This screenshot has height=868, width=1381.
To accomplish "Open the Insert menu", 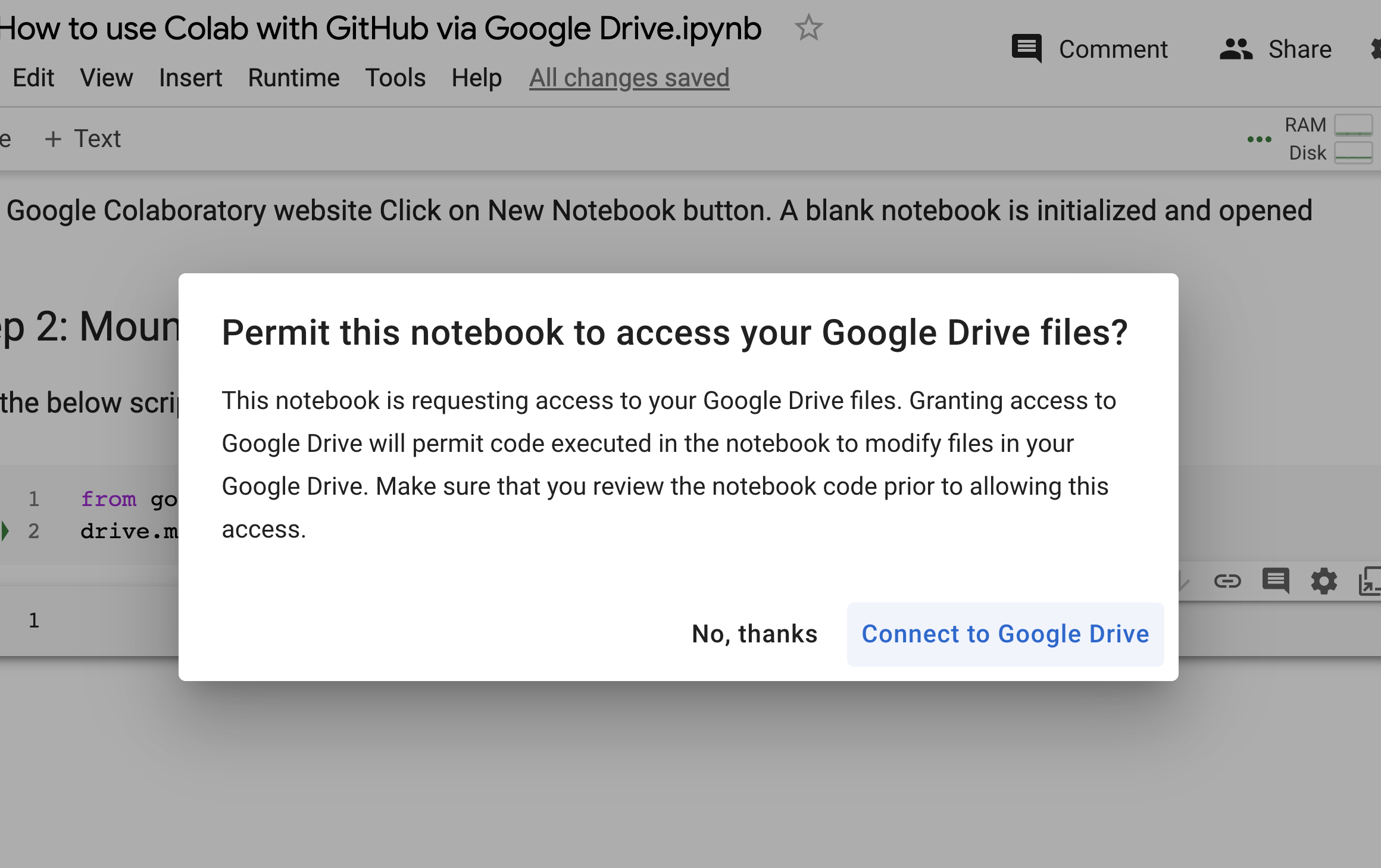I will 190,78.
